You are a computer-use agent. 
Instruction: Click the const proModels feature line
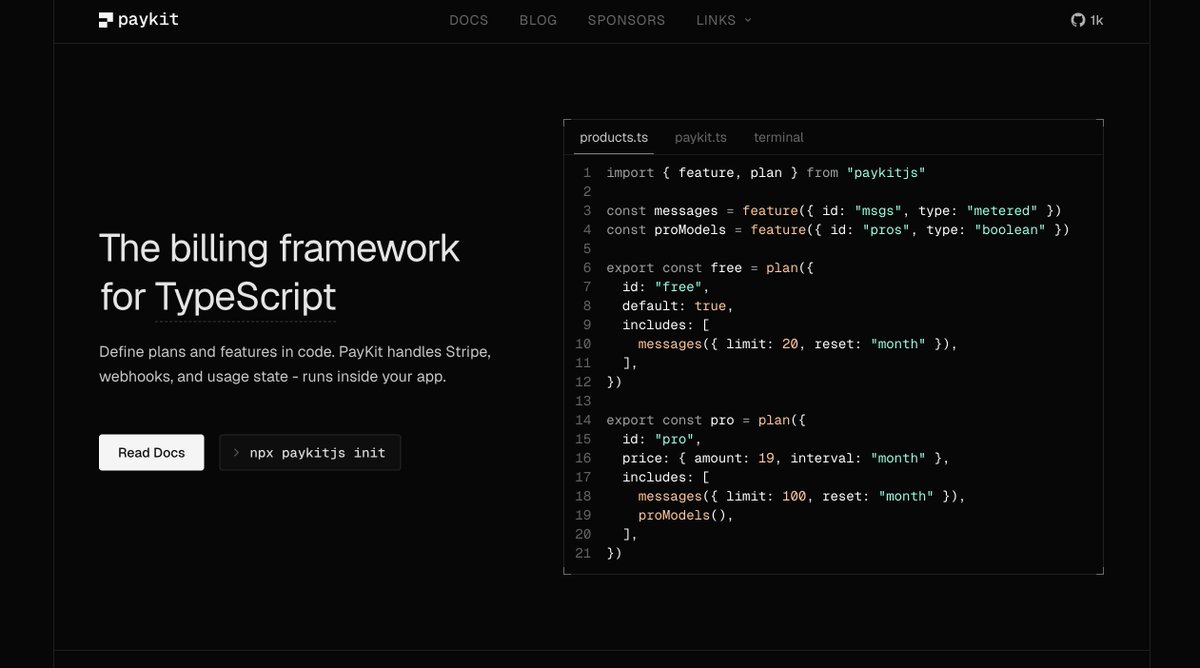[837, 229]
